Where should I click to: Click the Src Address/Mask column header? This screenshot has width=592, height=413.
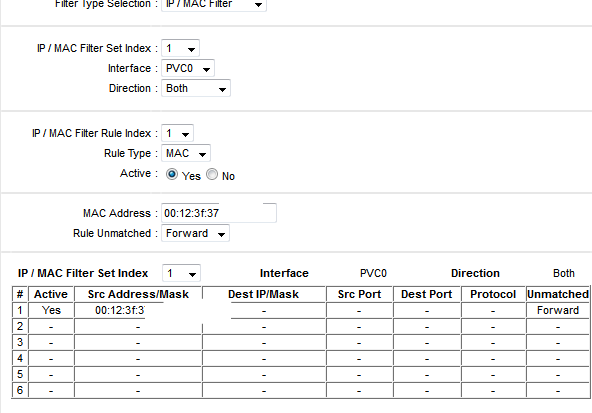coord(138,294)
